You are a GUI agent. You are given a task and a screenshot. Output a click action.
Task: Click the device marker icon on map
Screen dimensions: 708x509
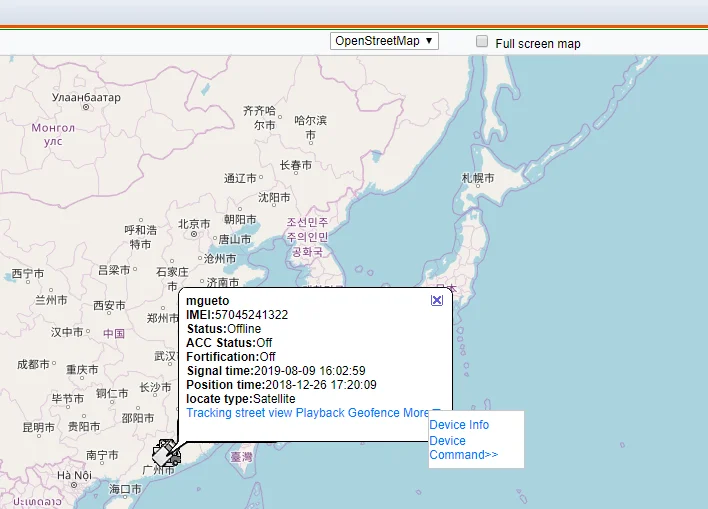165,453
